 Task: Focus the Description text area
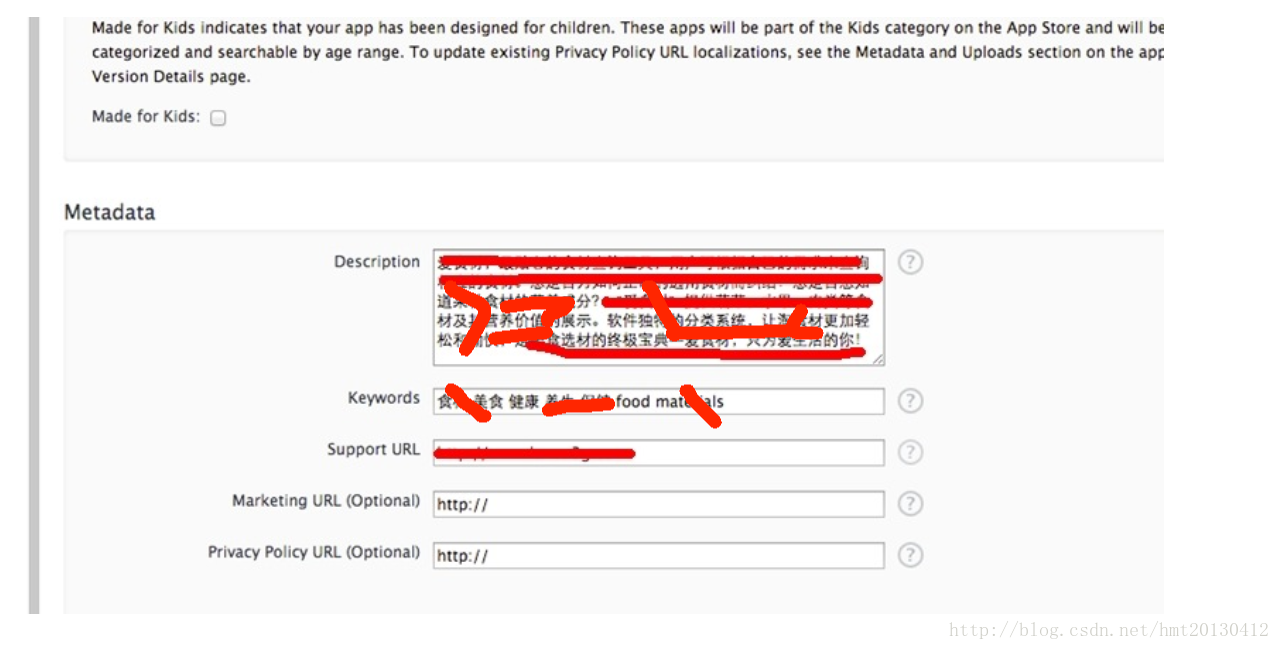[x=659, y=307]
